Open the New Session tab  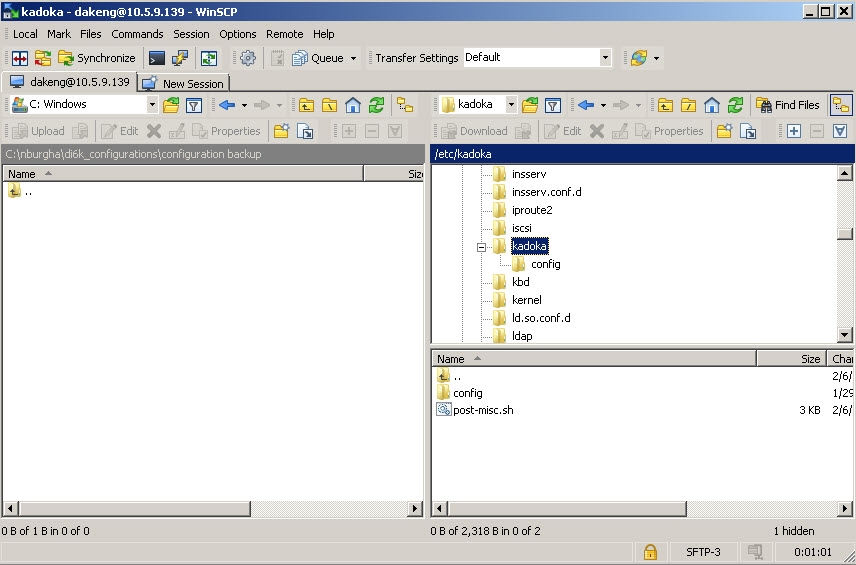(184, 84)
